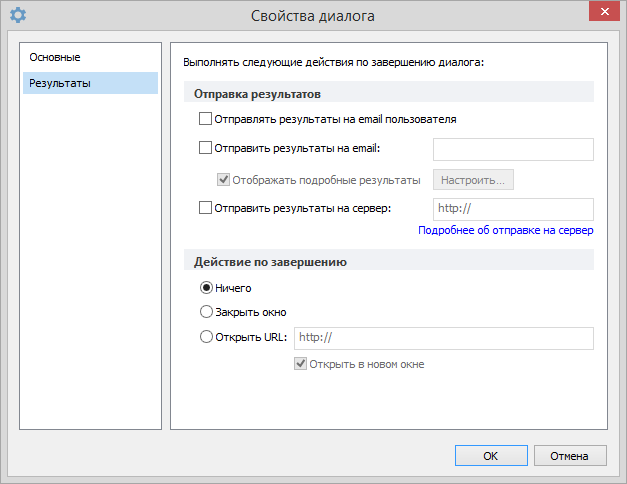Select the Результаты section
This screenshot has height=484, width=627.
point(90,83)
